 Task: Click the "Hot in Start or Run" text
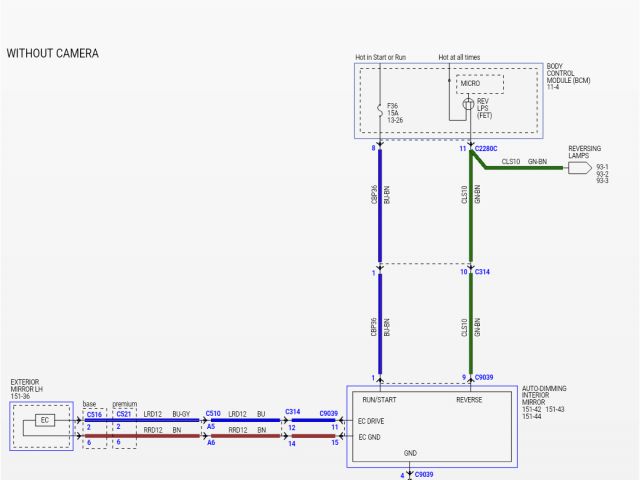[380, 57]
